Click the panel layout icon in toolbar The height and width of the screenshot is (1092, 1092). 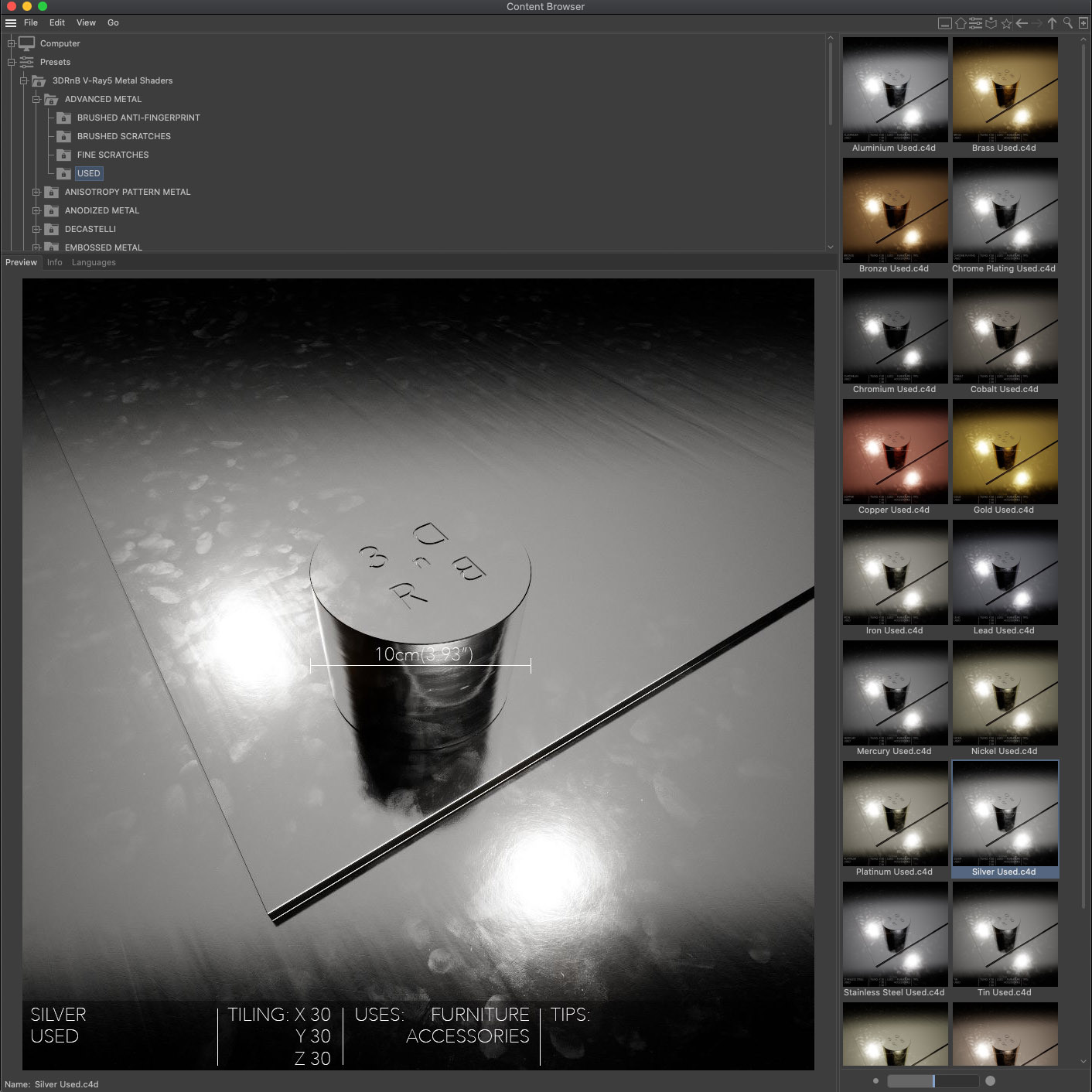[945, 23]
